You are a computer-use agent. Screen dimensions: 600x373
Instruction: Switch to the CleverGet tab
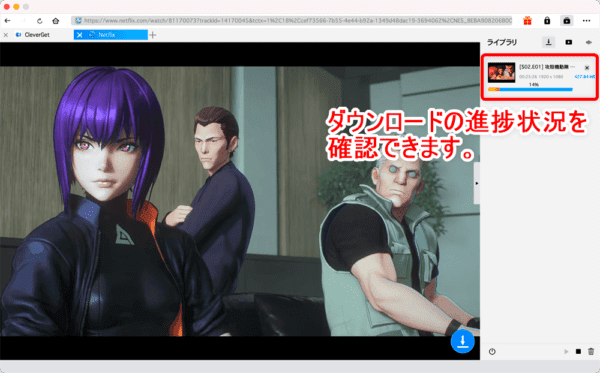click(37, 35)
